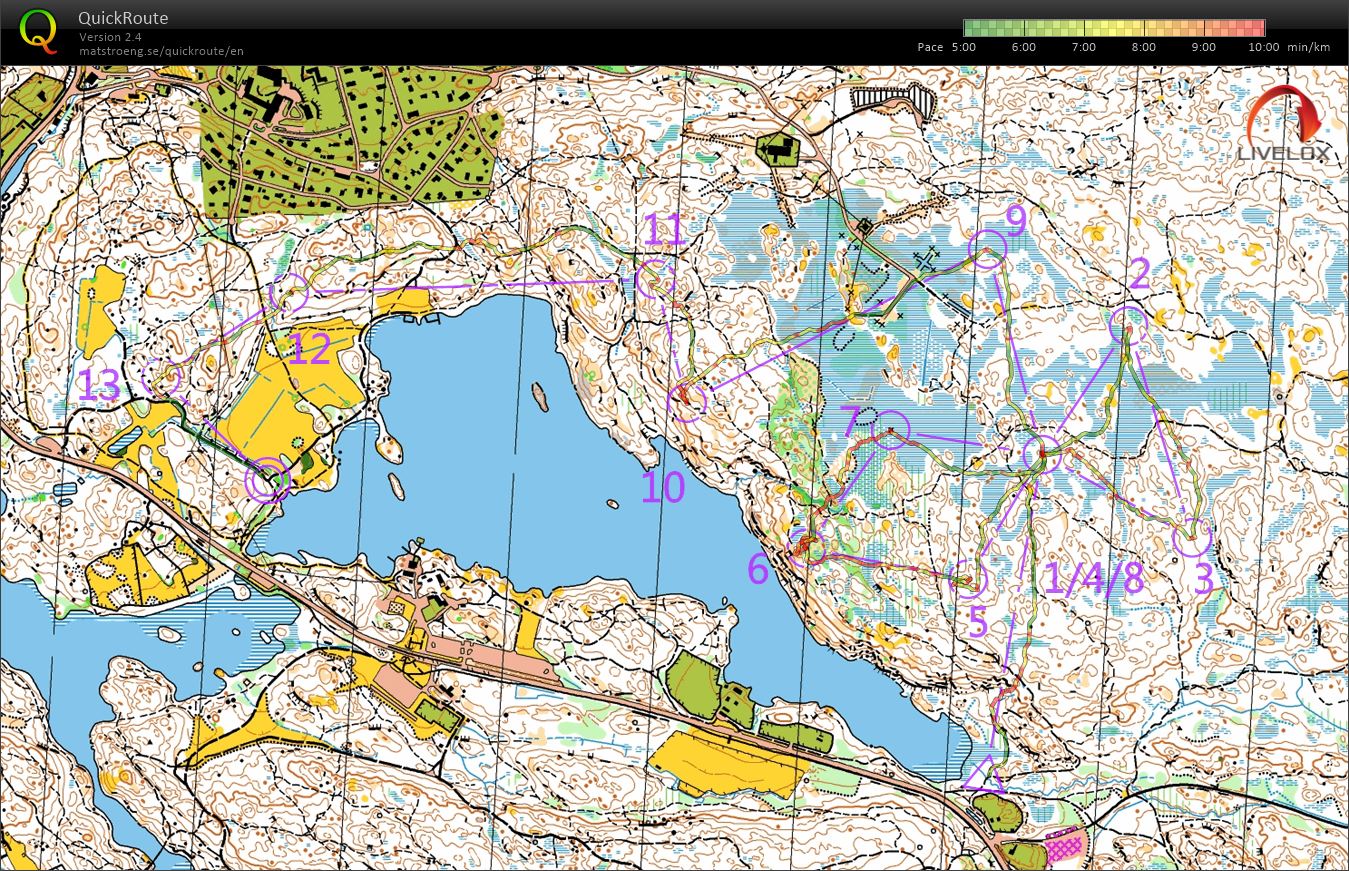The width and height of the screenshot is (1349, 871).
Task: Click control circle number 12
Action: (x=289, y=294)
